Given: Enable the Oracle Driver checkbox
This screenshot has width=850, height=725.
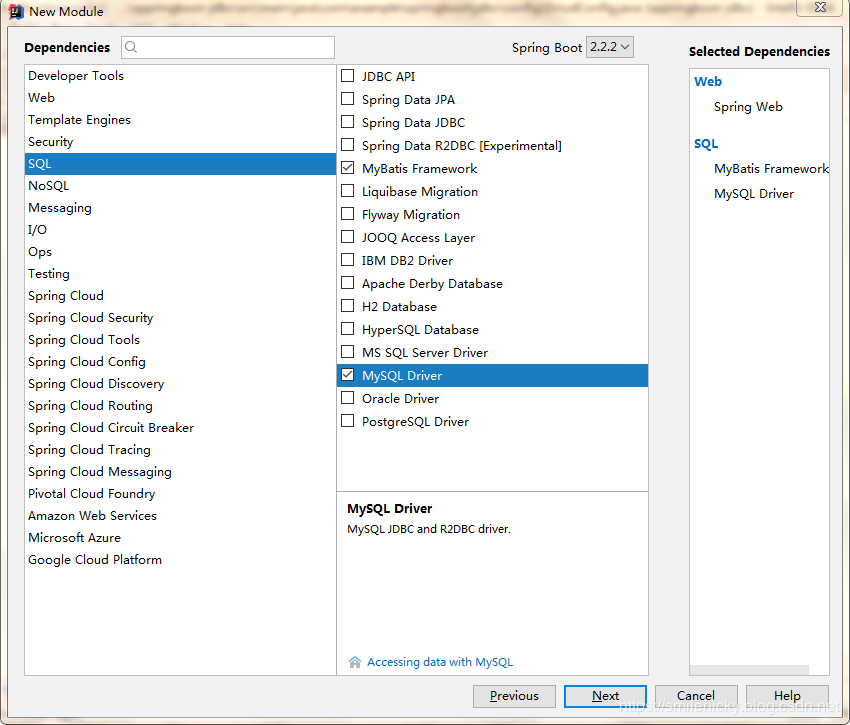Looking at the screenshot, I should (x=347, y=398).
